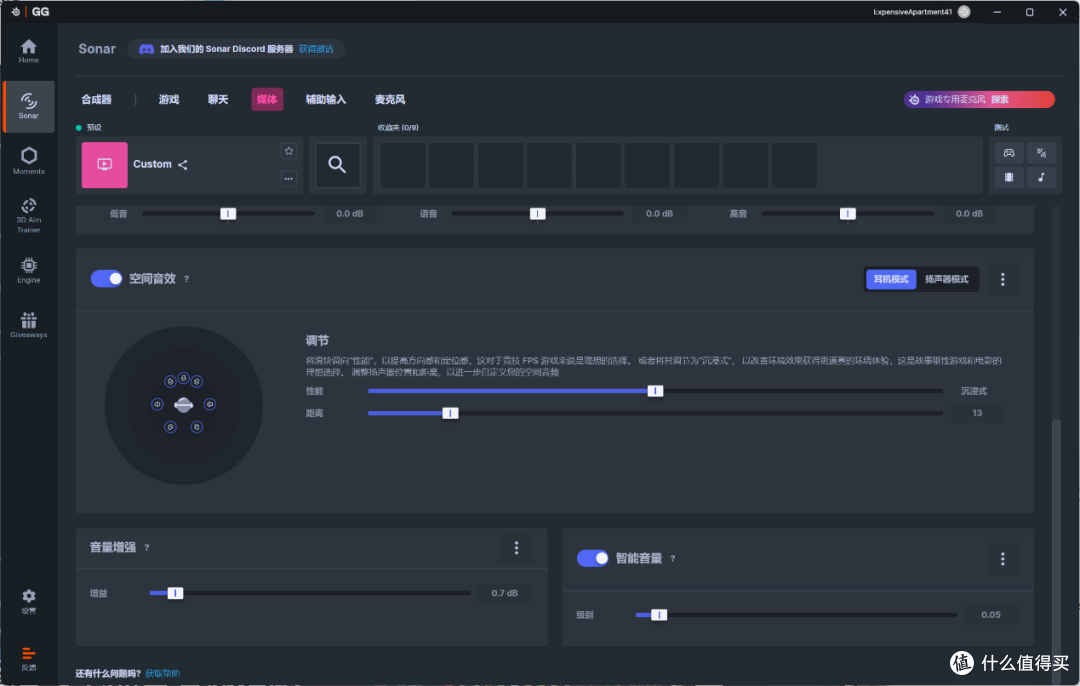
Task: Click smart volume help question mark
Action: [673, 559]
